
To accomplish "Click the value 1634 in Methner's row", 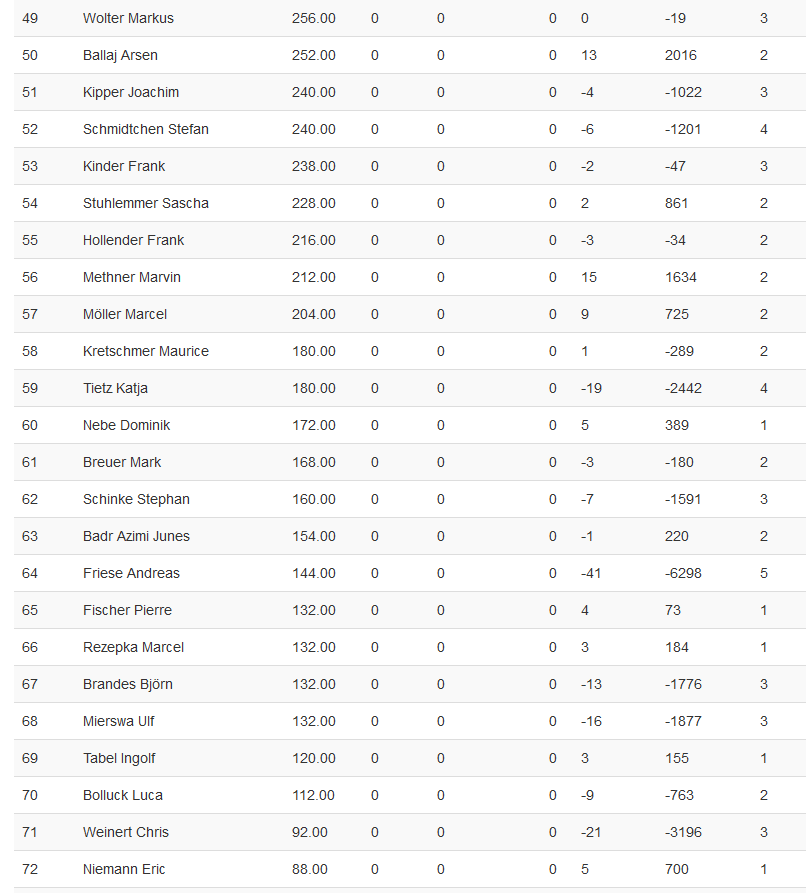I will pyautogui.click(x=680, y=277).
